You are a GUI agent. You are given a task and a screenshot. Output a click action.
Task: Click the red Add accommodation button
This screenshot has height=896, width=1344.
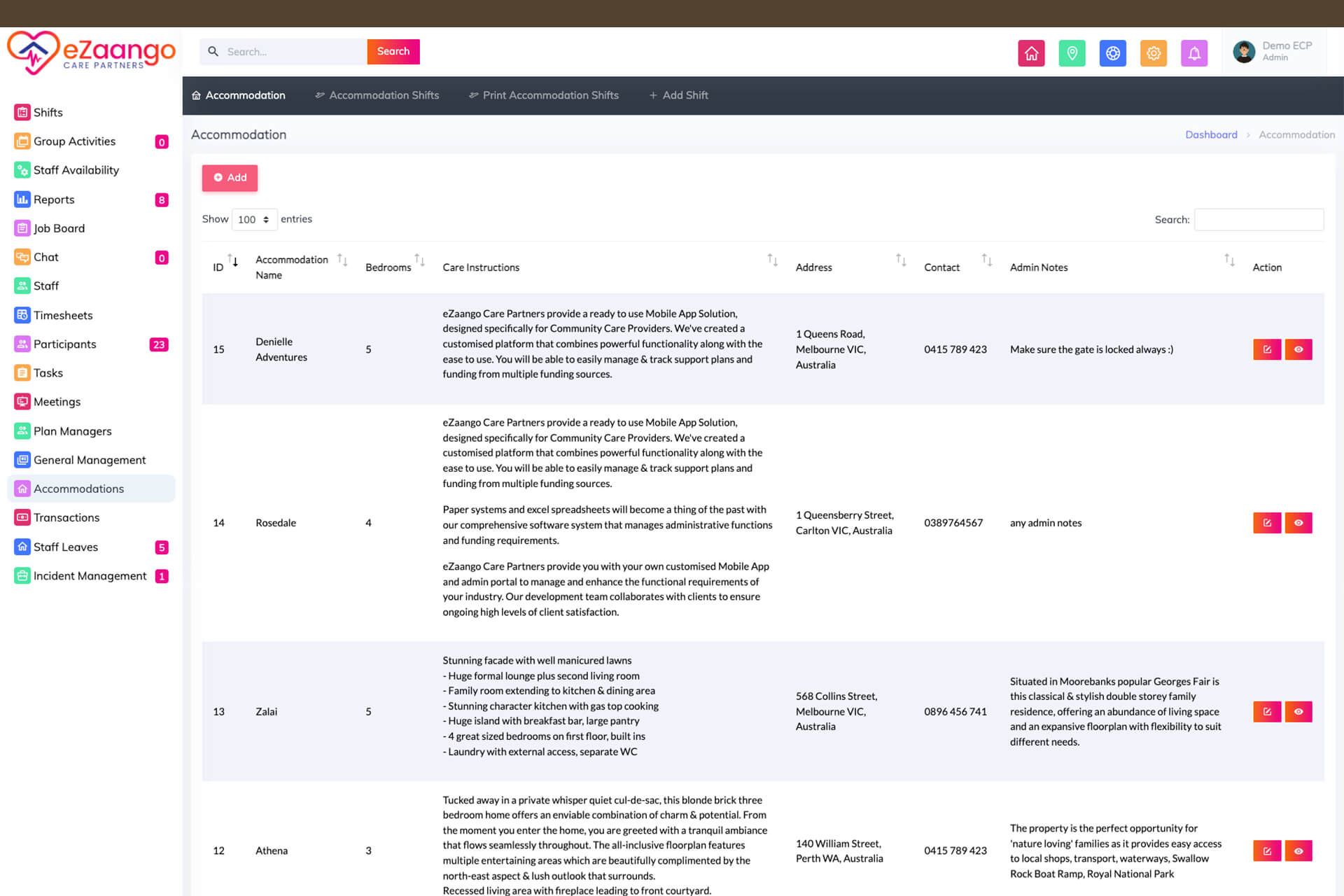[230, 178]
